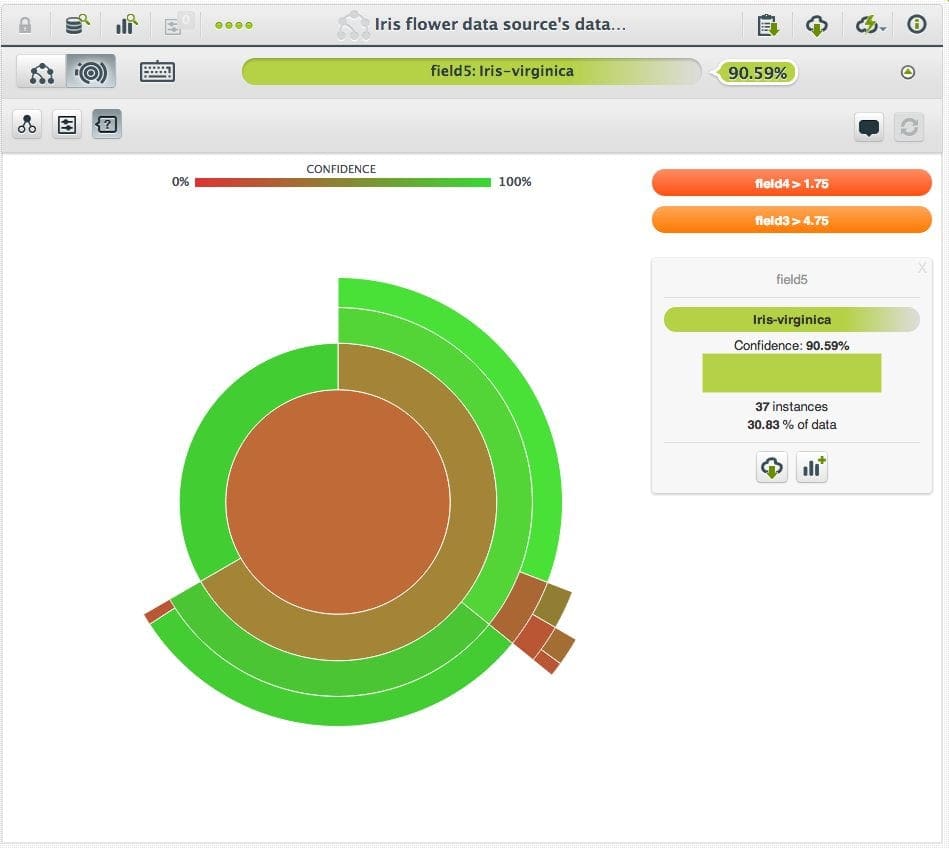Viewport: 949px width, 848px height.
Task: Expand the filter sliders icon
Action: 66,124
